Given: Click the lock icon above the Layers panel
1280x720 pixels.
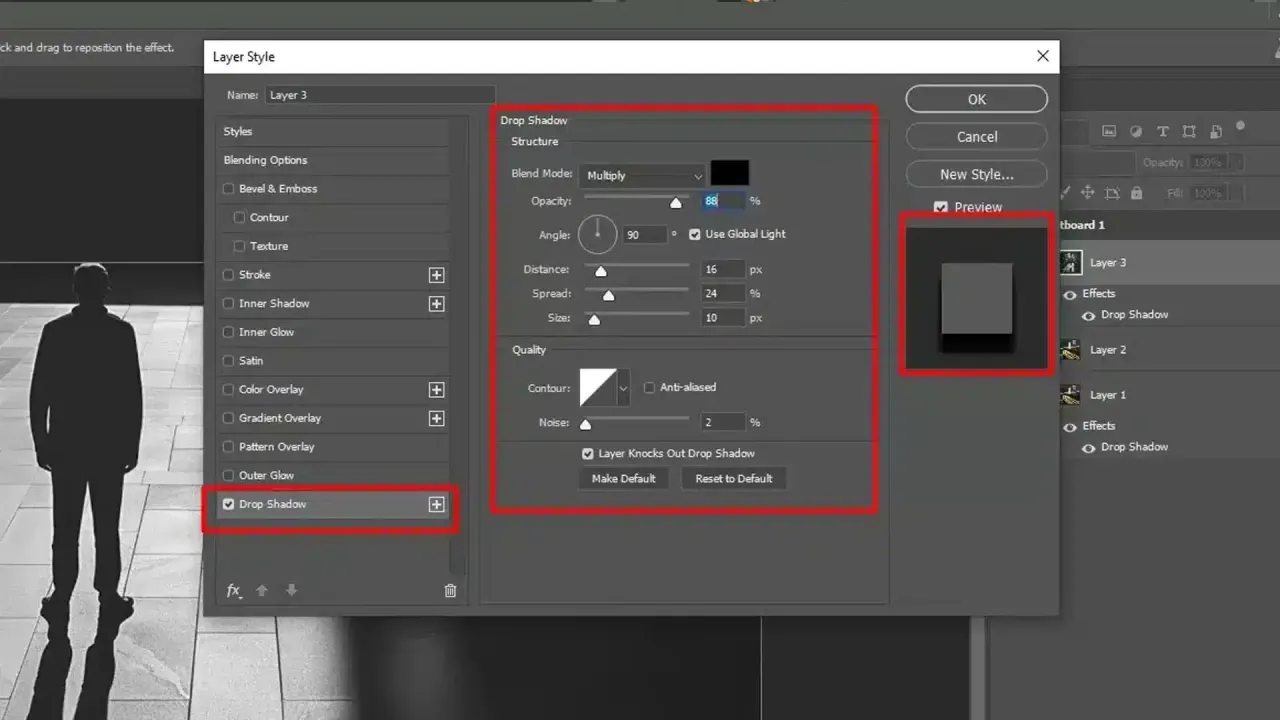Looking at the screenshot, I should click(1136, 192).
